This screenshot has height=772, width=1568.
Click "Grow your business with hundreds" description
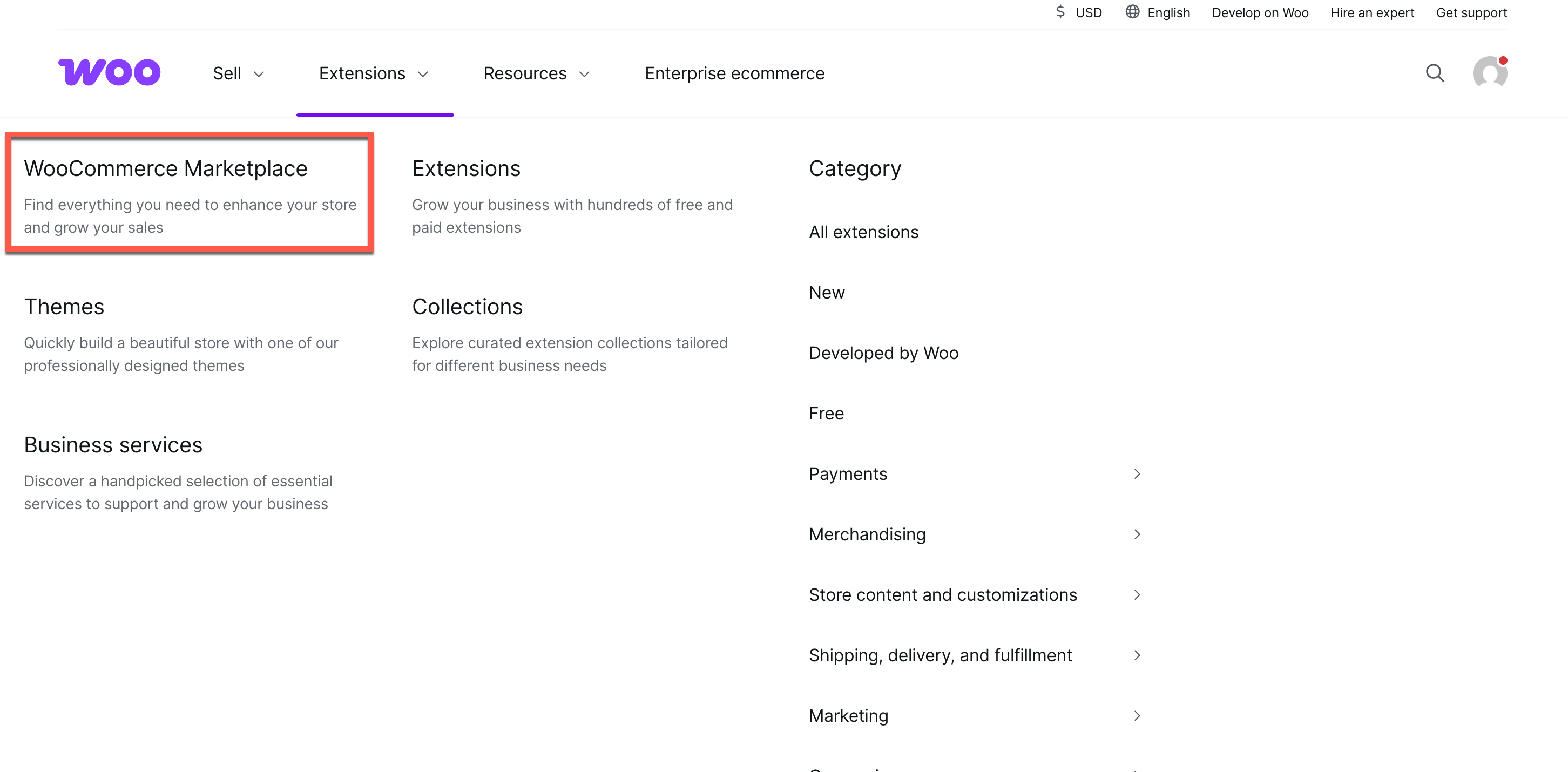(x=572, y=216)
